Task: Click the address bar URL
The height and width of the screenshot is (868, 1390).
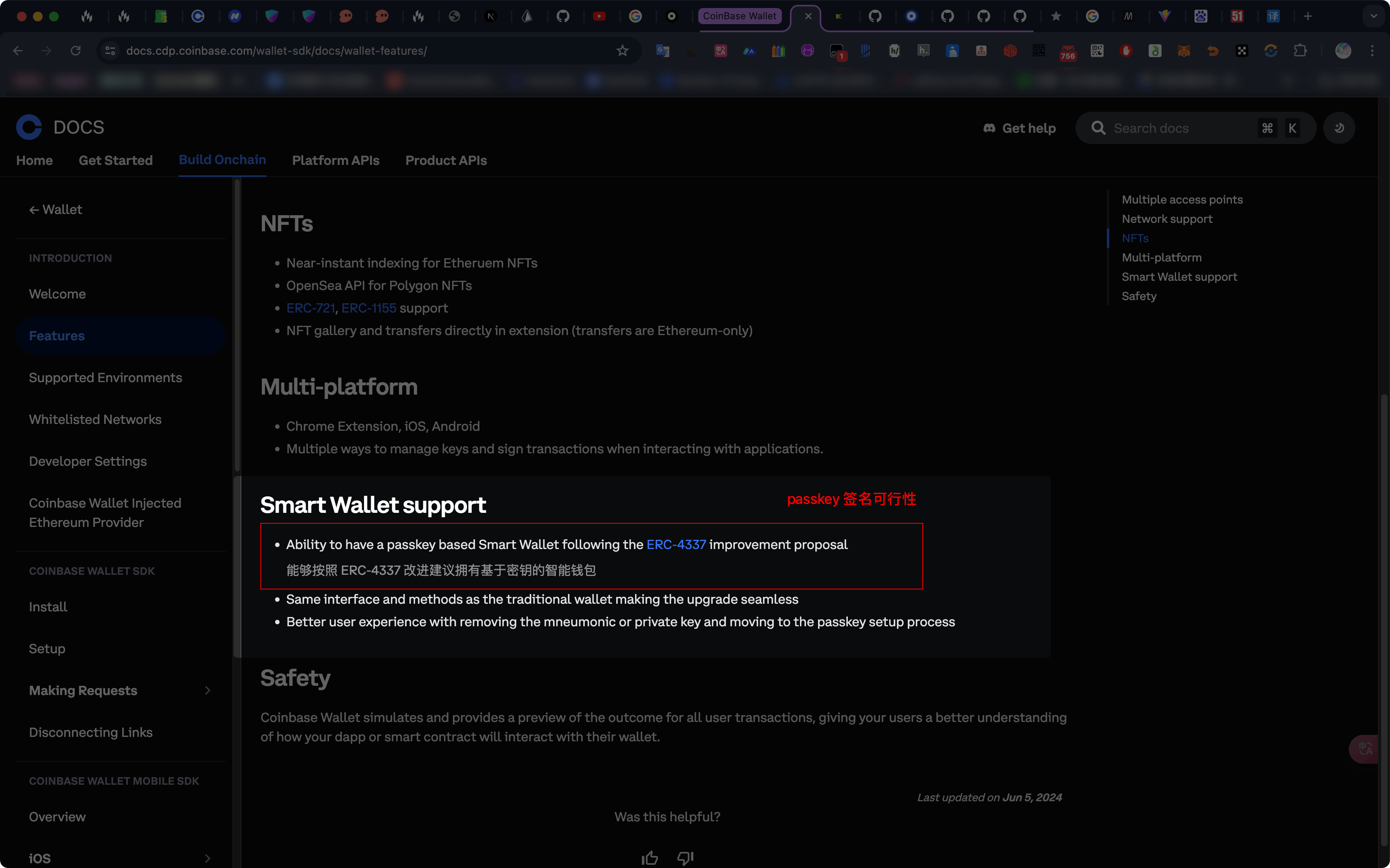Action: [x=277, y=51]
